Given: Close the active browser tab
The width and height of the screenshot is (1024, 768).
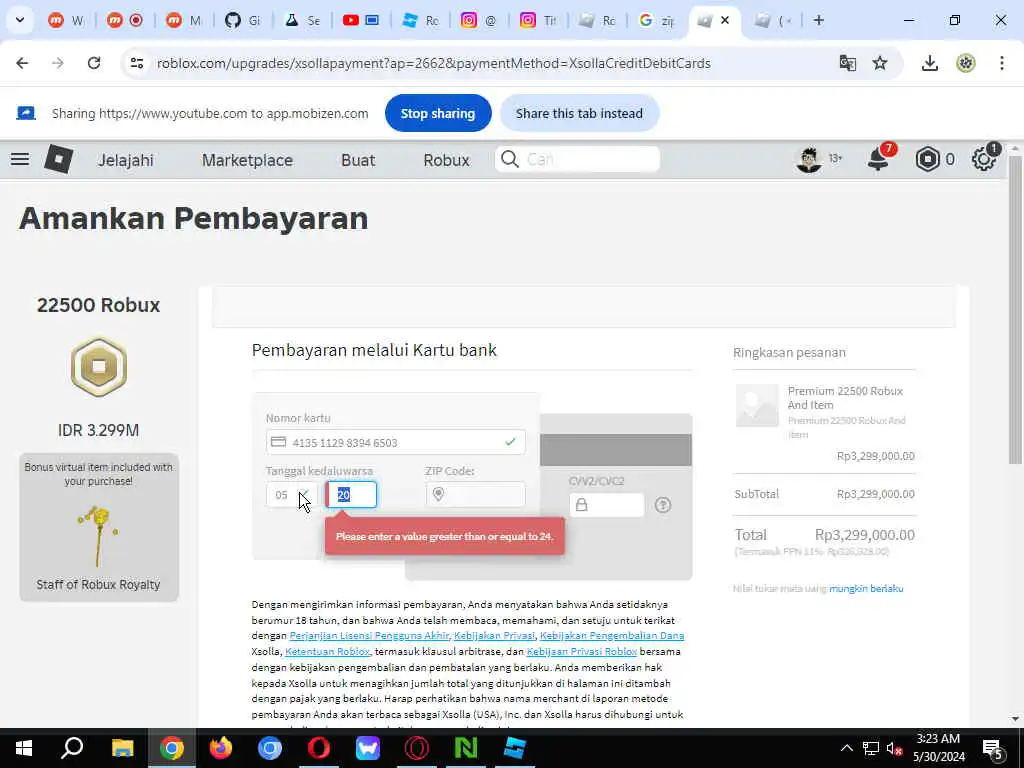Looking at the screenshot, I should click(725, 20).
